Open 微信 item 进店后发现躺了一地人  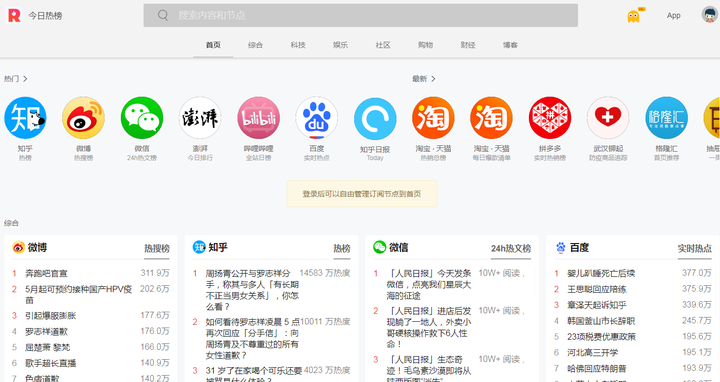(x=429, y=327)
